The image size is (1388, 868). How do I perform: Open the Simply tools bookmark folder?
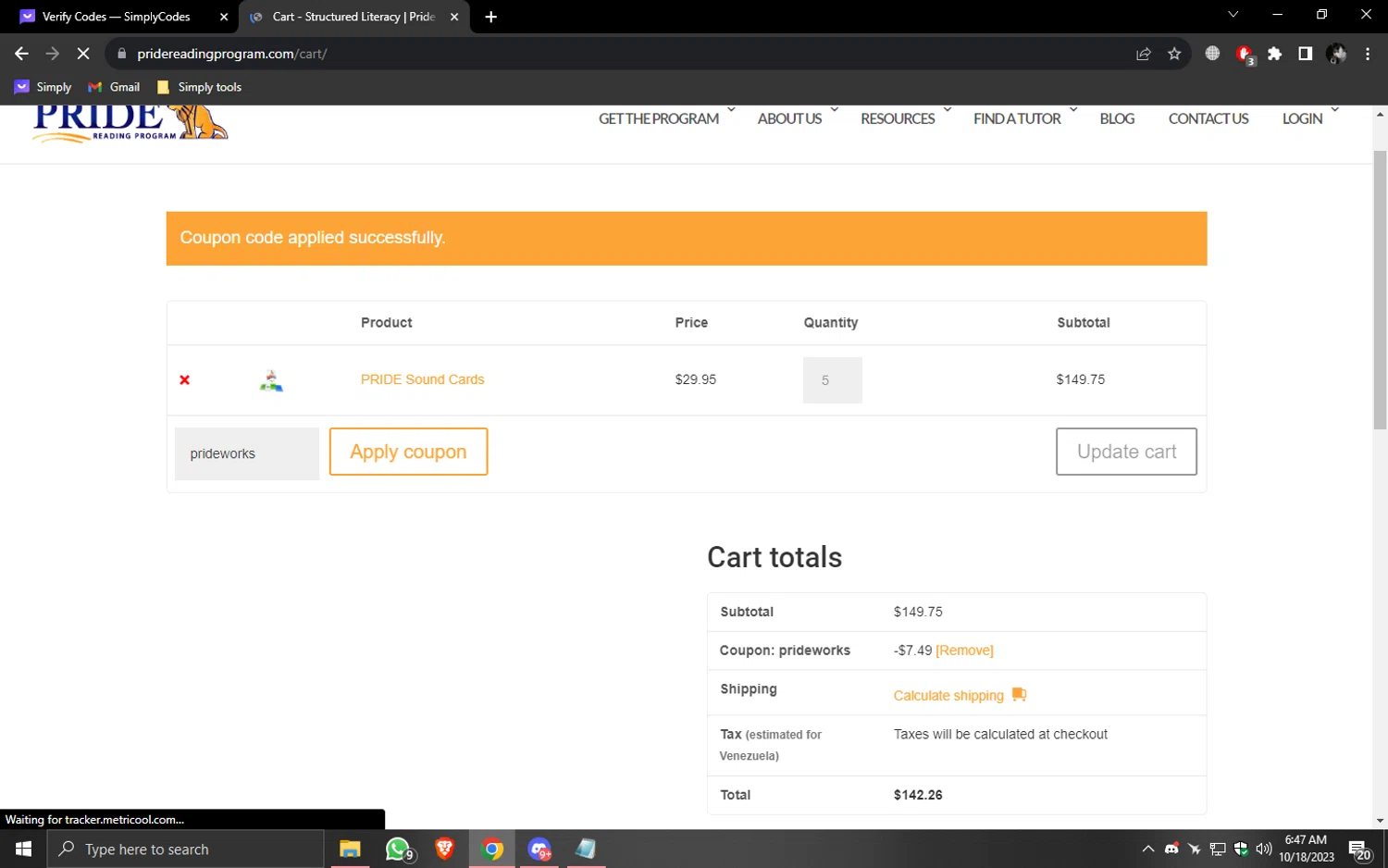200,87
